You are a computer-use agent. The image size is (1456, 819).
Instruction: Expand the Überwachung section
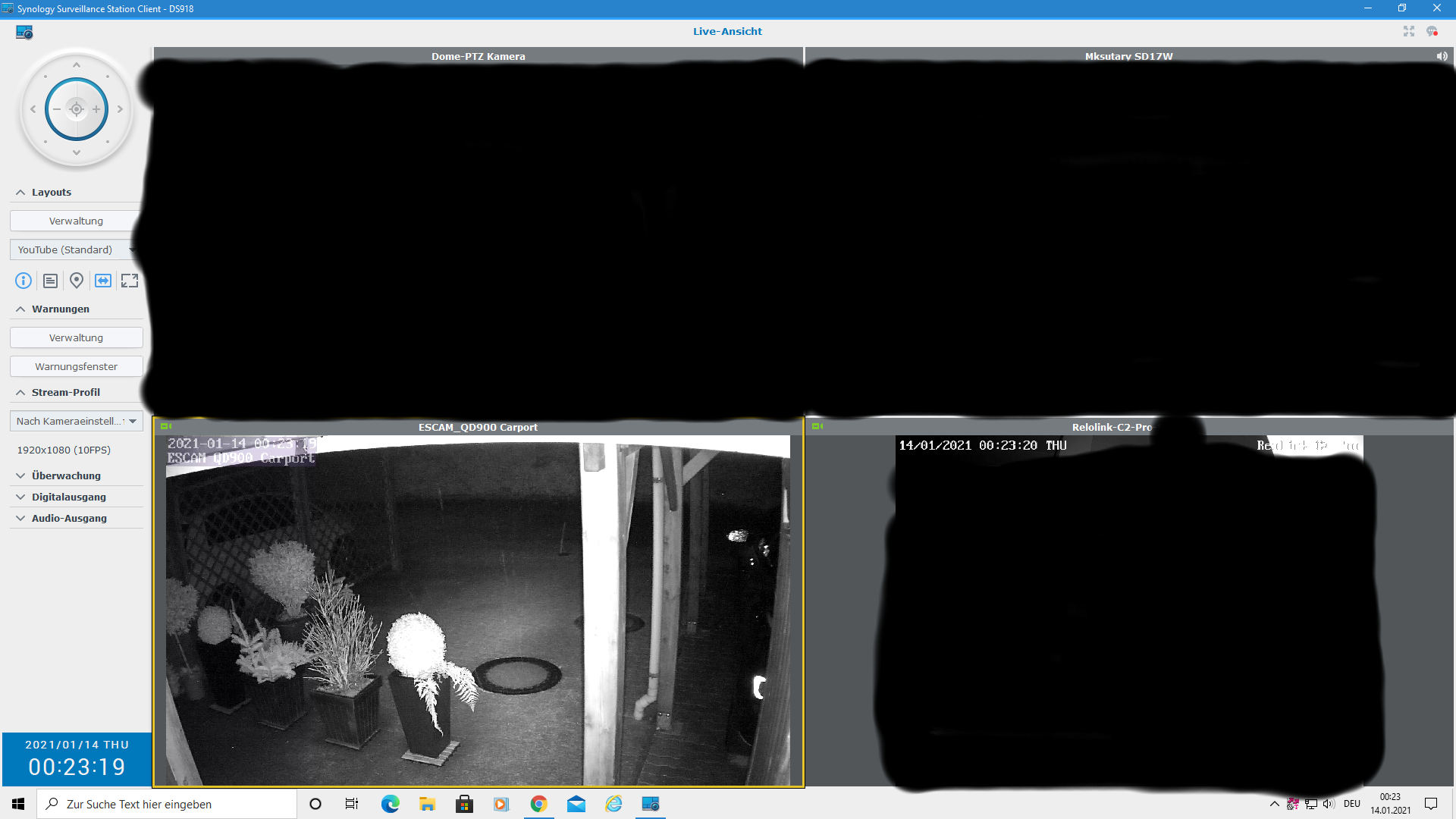tap(66, 475)
